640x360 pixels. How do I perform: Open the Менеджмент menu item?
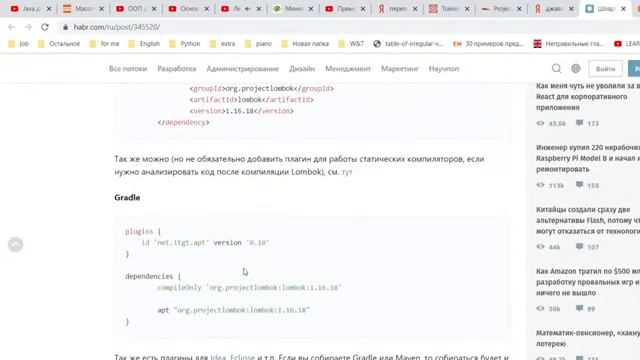348,69
